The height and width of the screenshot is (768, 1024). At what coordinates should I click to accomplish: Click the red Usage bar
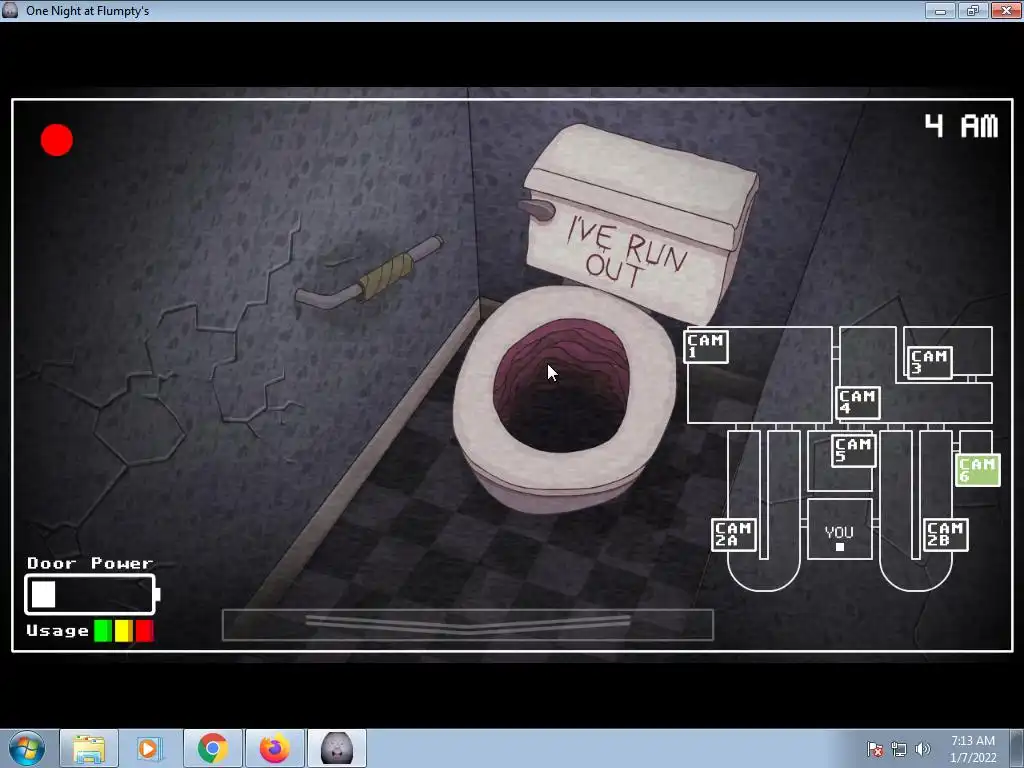(x=145, y=631)
